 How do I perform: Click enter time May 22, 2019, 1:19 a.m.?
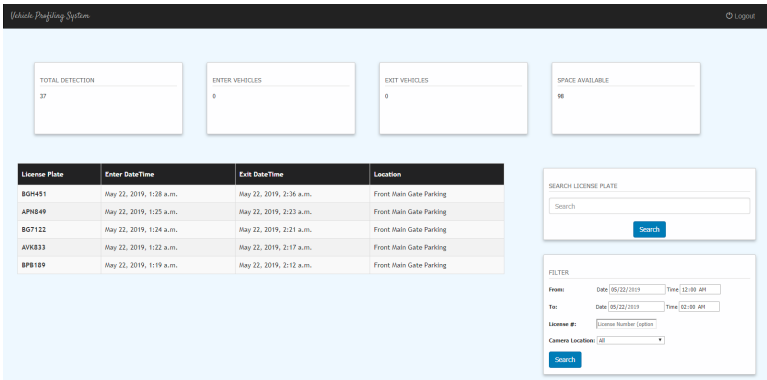(x=141, y=265)
